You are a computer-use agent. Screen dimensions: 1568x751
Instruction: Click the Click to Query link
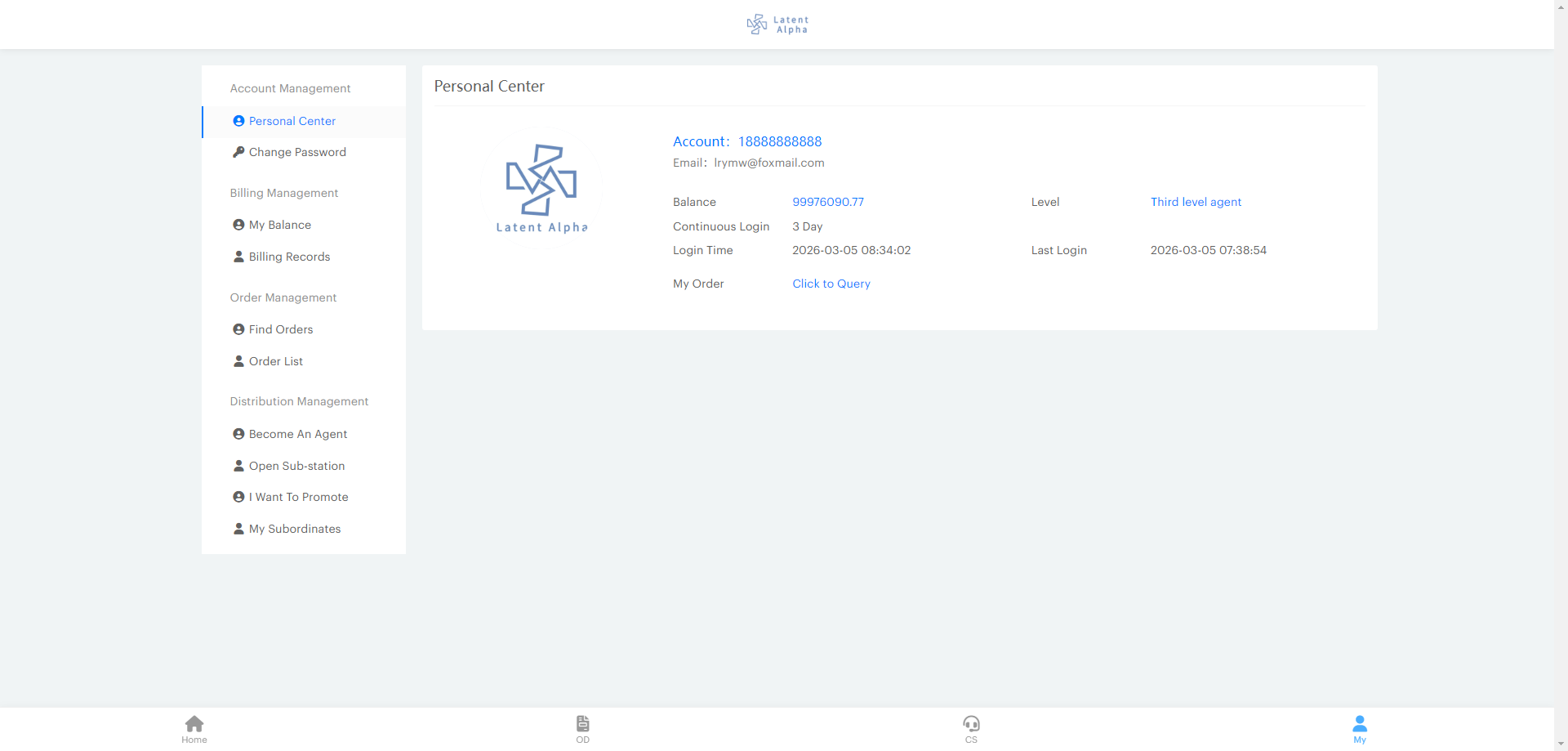point(831,284)
